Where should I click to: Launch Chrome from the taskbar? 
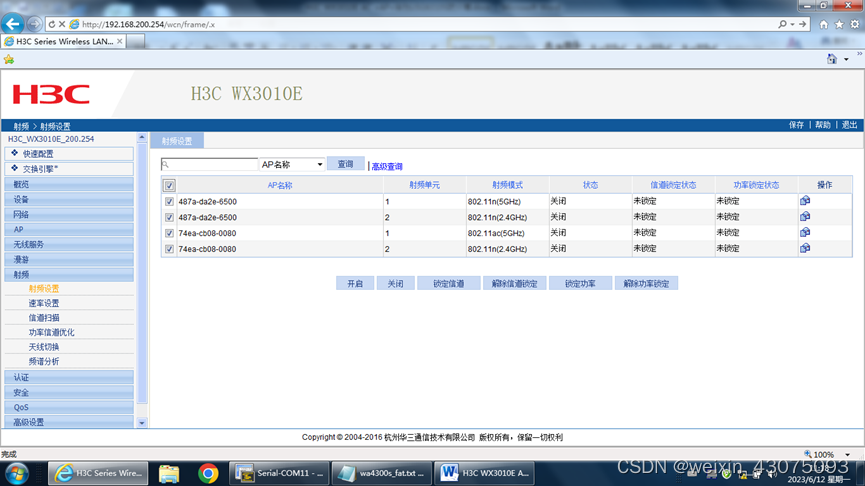[x=208, y=473]
